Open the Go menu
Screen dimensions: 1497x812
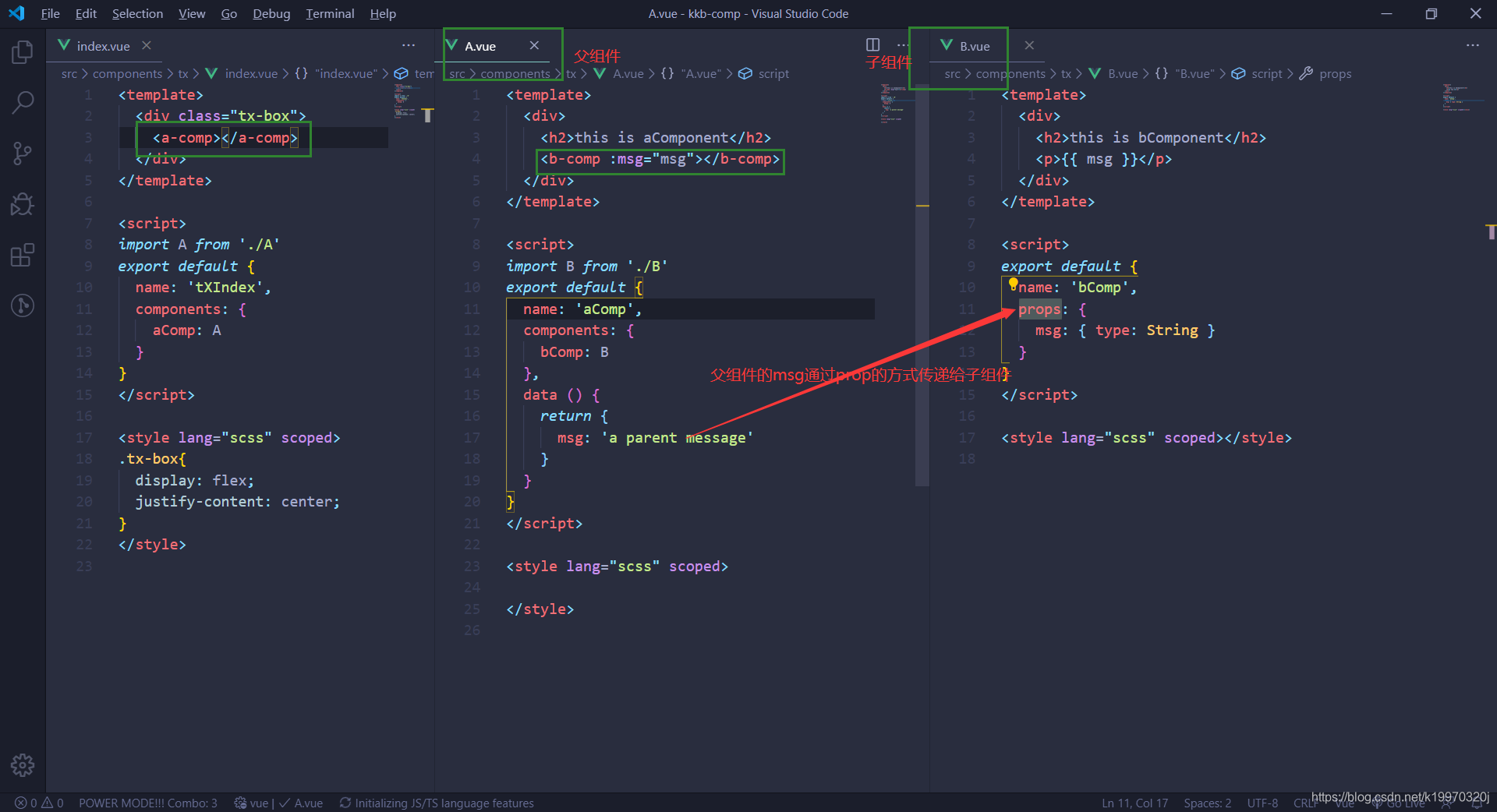pos(228,13)
